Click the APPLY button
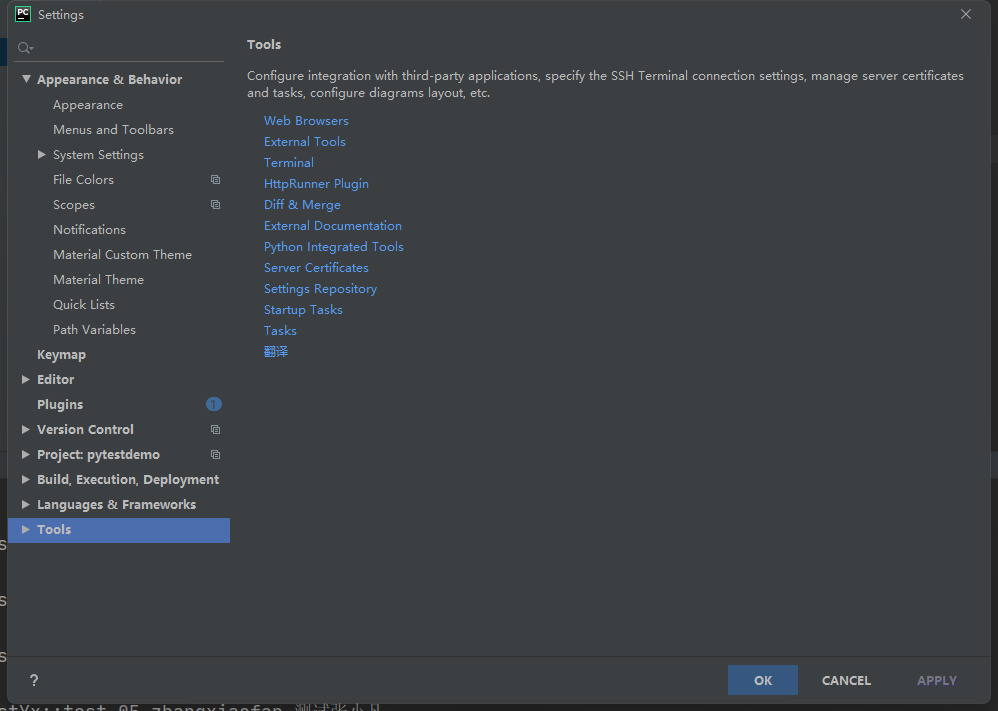Screen dimensions: 998x711 point(936,680)
